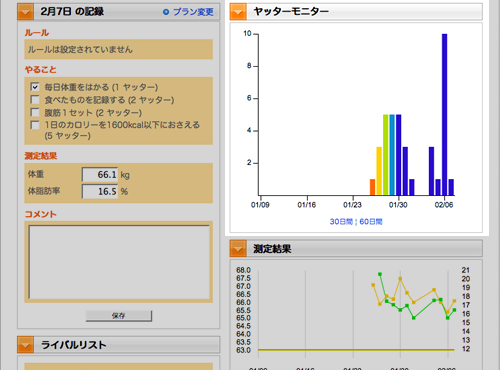Click the 保存 save button

119,316
